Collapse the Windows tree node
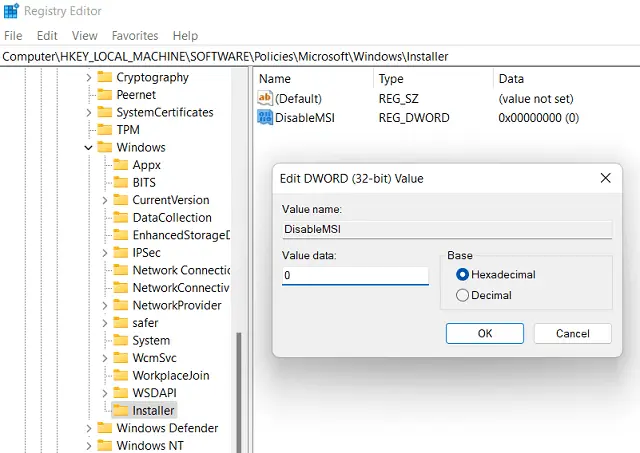Image resolution: width=640 pixels, height=453 pixels. coord(89,148)
